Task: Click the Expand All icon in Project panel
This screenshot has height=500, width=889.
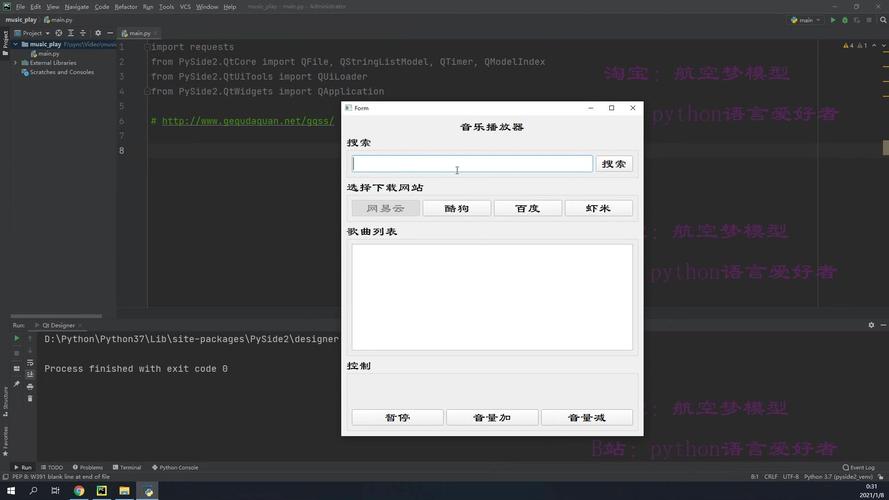Action: point(71,33)
